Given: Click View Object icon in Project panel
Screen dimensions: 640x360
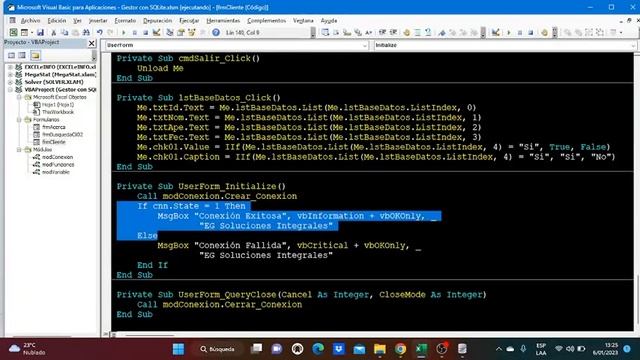Looking at the screenshot, I should [x=22, y=55].
